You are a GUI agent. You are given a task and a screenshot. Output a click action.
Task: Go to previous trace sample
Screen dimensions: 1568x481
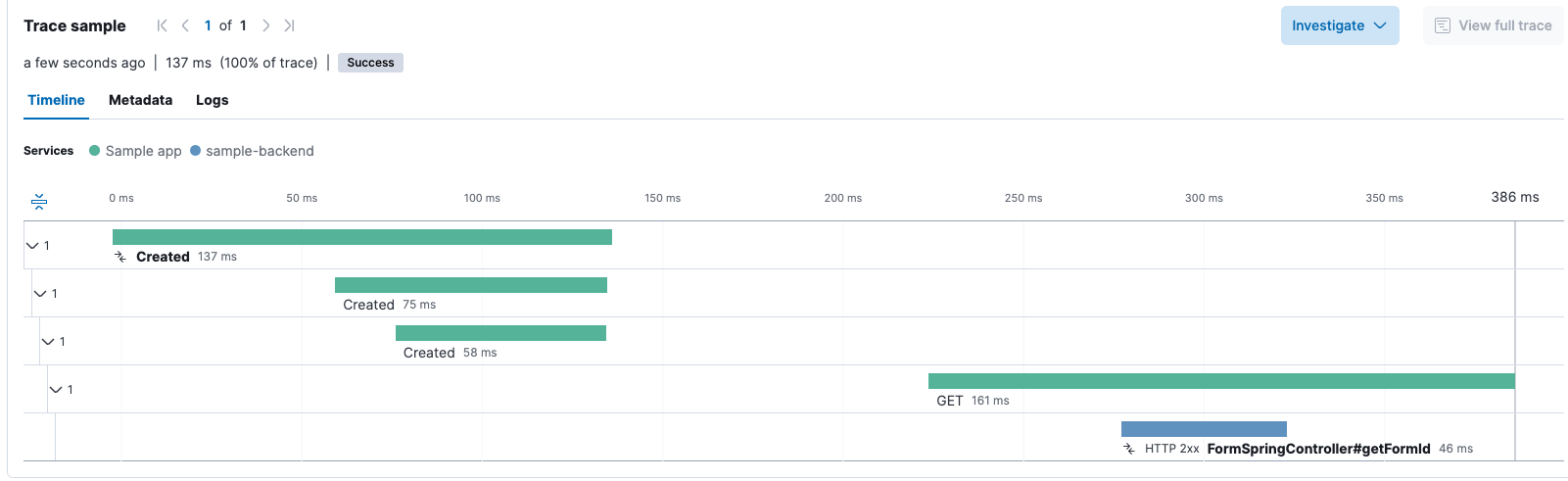coord(185,25)
